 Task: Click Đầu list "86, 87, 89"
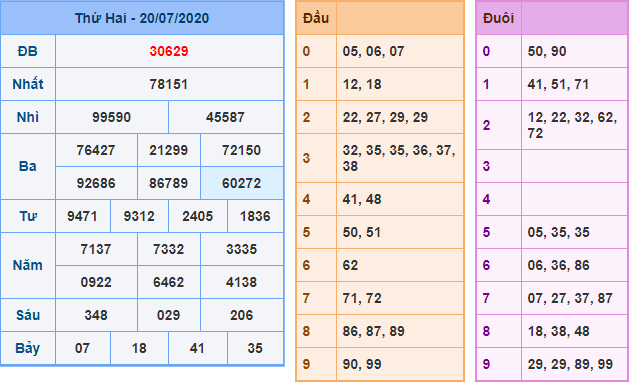tap(374, 331)
